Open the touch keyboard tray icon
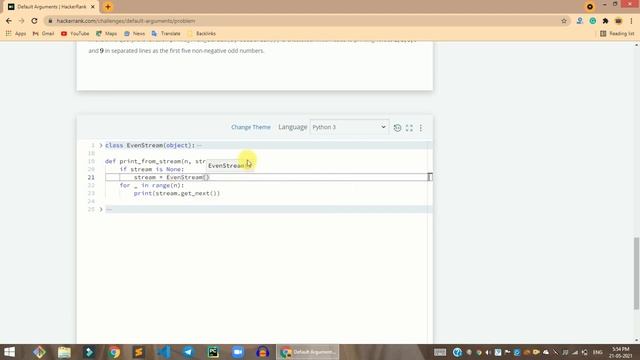The height and width of the screenshot is (360, 640). pos(440,352)
